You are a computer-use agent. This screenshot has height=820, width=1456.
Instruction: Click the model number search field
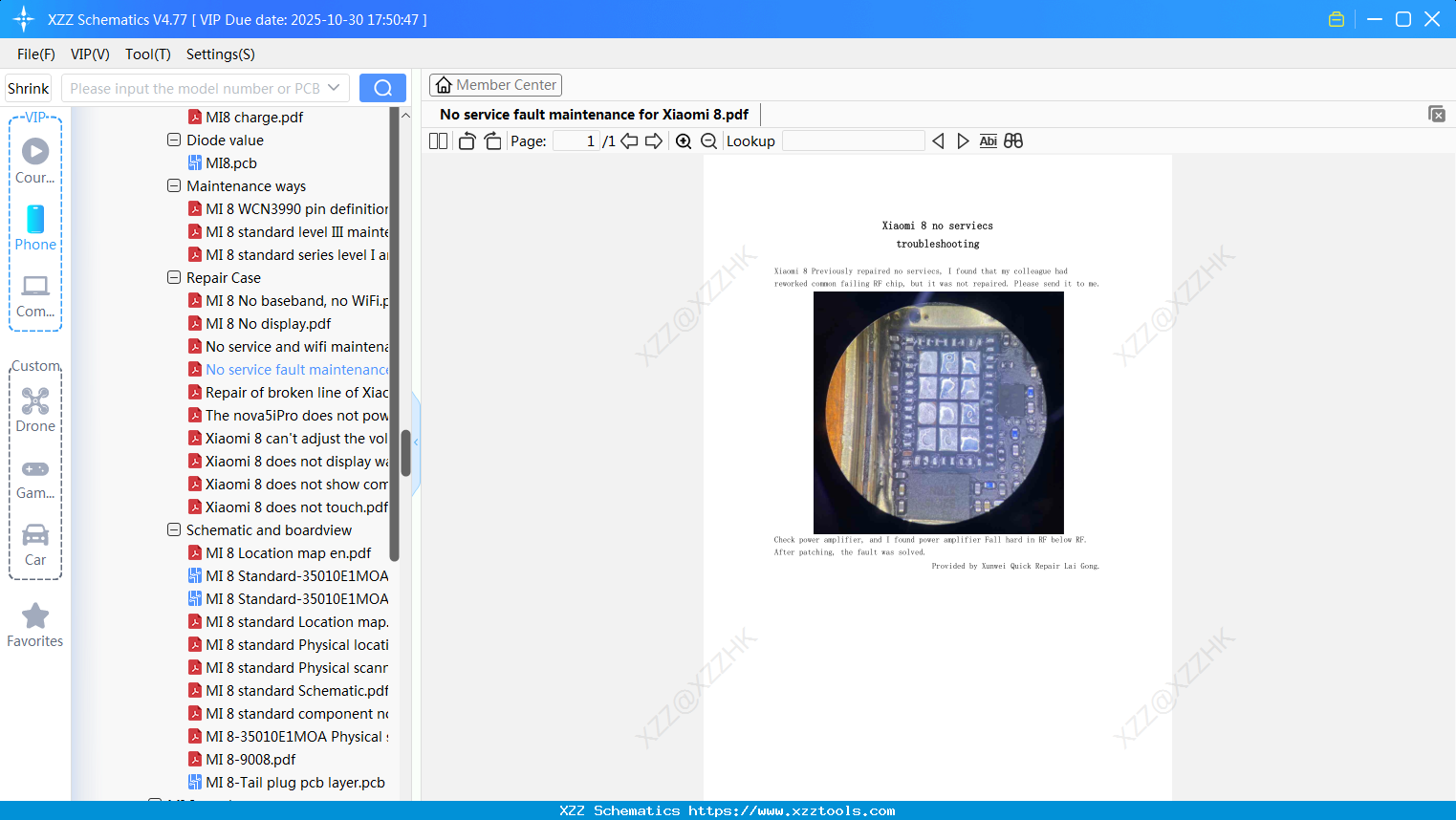[x=195, y=88]
